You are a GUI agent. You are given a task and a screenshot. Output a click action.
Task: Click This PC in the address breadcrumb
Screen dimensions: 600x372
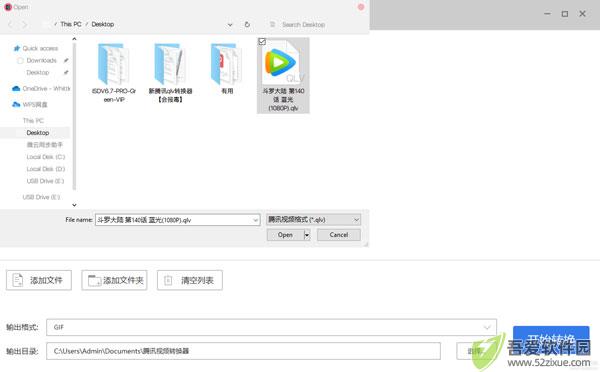pos(71,24)
